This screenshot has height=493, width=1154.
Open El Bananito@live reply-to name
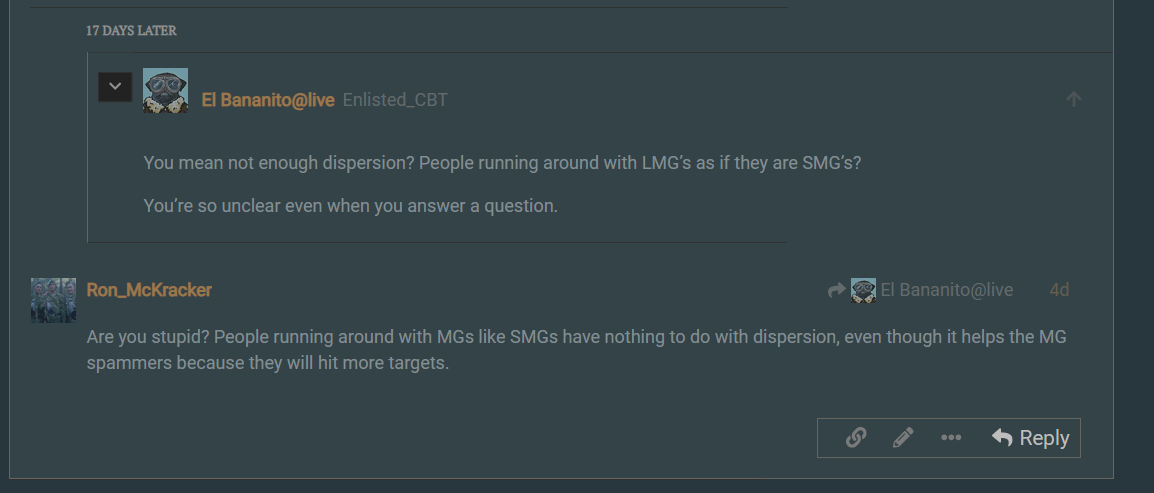click(947, 291)
